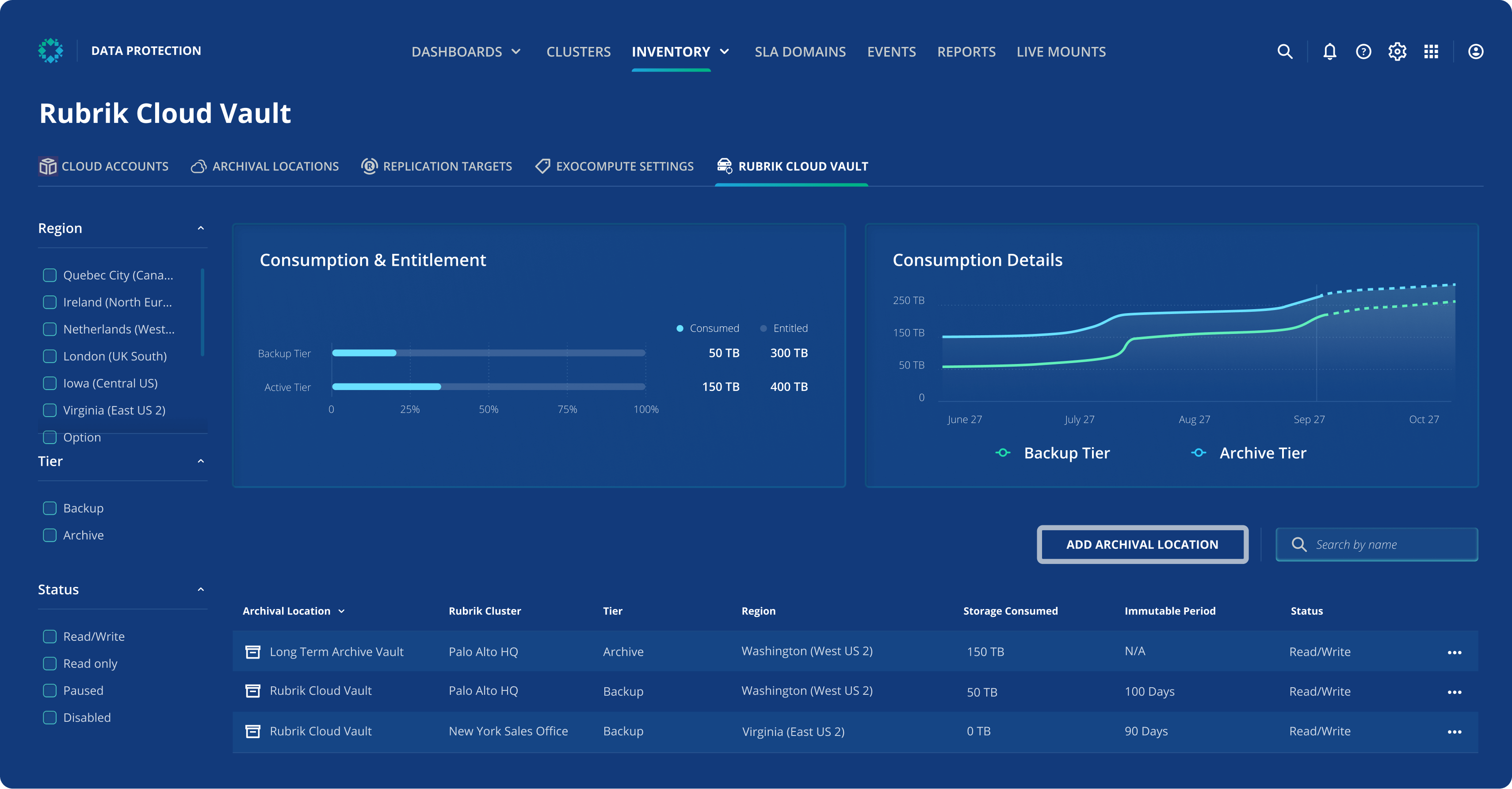Click 'New York Sales Office' cluster cell
Screen dimensions: 1512x789
[508, 732]
